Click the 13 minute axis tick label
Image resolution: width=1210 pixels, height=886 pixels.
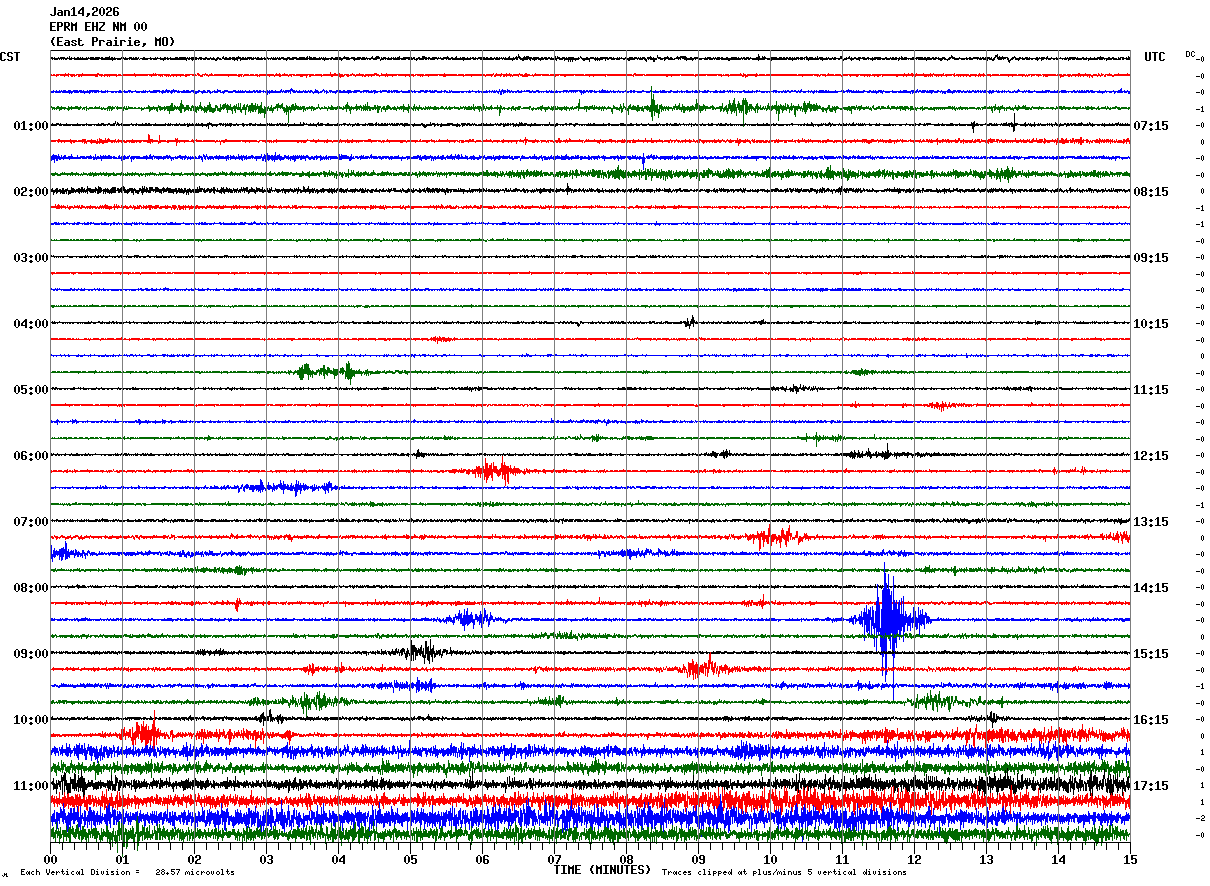986,859
